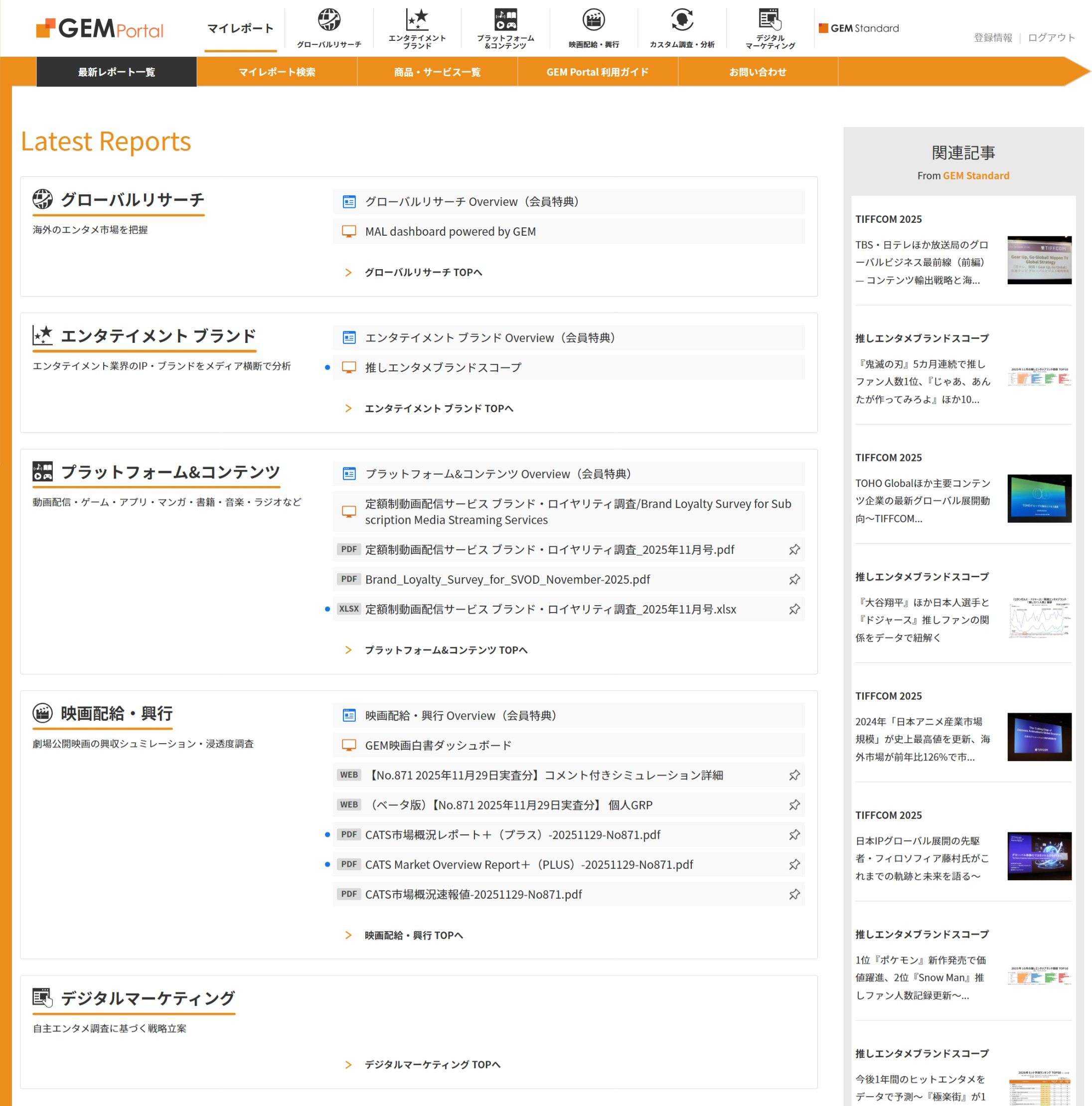This screenshot has height=1106, width=1092.
Task: Click the プラットフォーム&コンテンツ media icon
Action: pyautogui.click(x=505, y=18)
